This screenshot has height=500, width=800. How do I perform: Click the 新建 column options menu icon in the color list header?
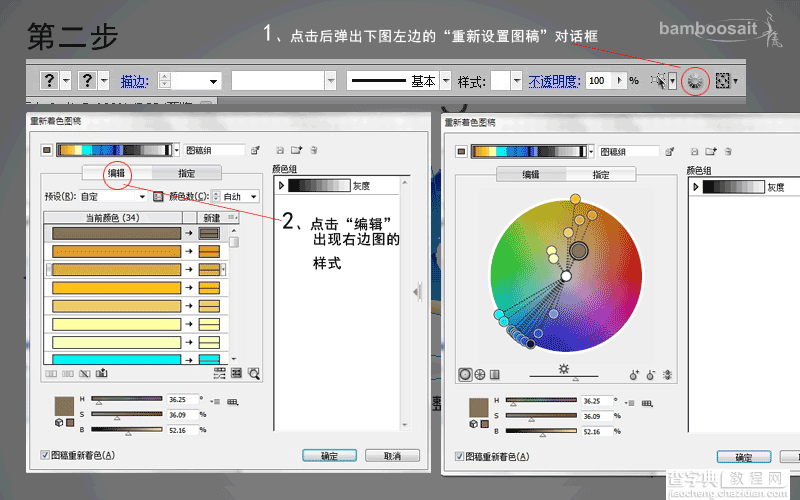click(x=232, y=217)
